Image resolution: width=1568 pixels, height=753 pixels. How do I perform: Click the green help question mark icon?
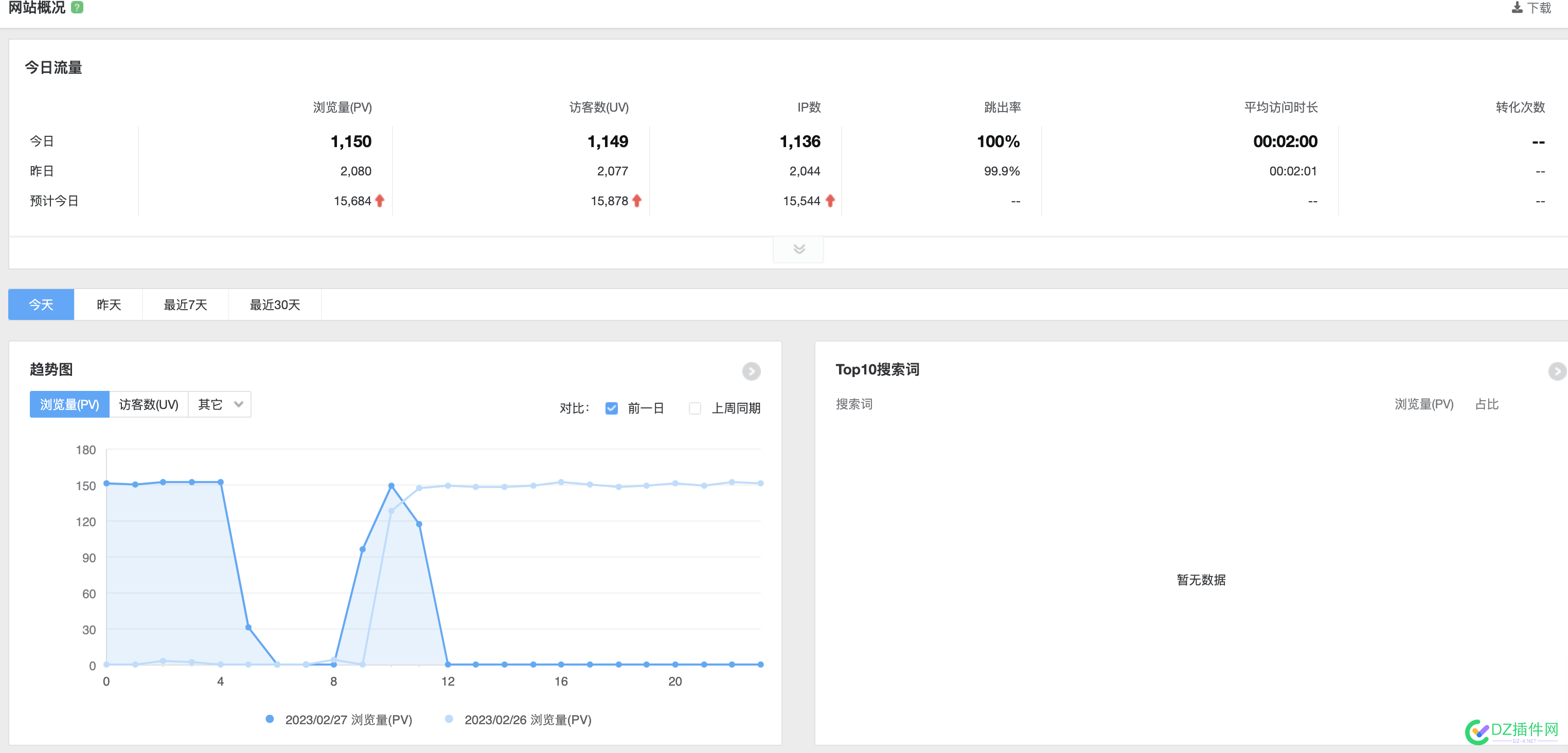coord(77,7)
